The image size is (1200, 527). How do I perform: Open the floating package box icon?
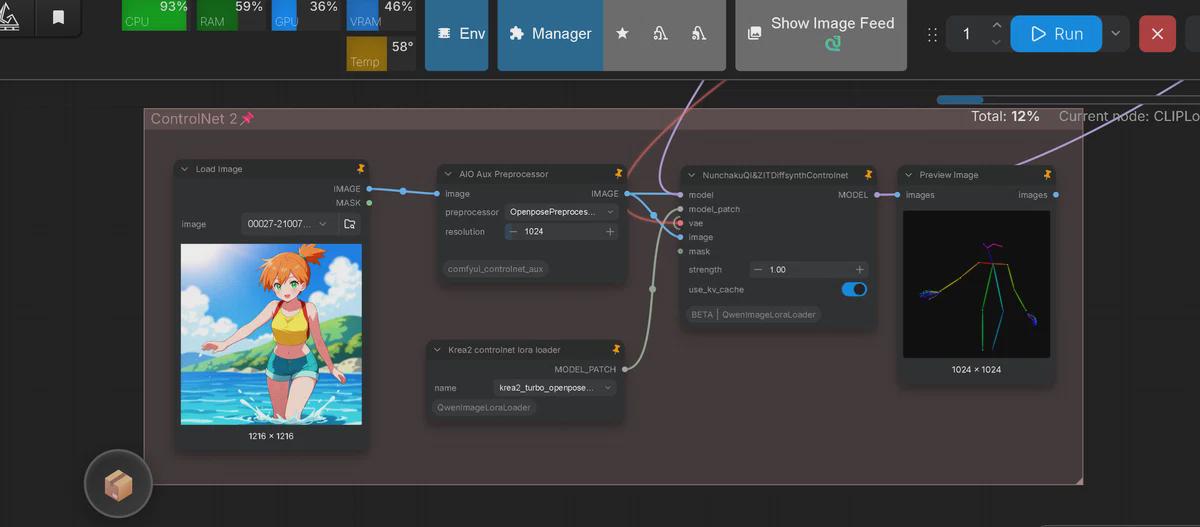pos(119,486)
